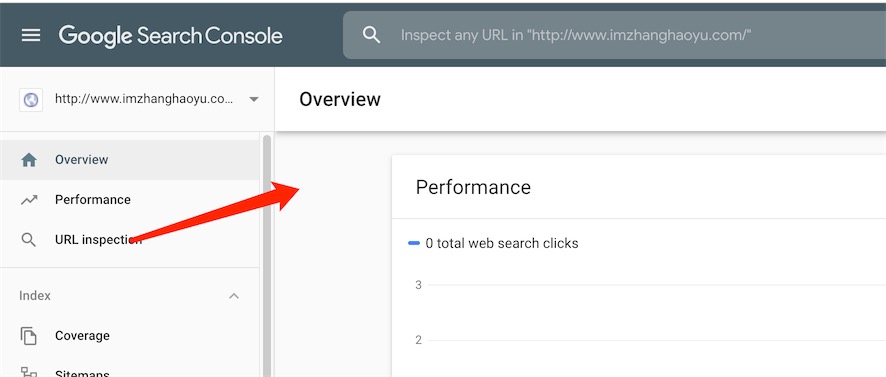This screenshot has height=377, width=886.
Task: Click the property globe icon
Action: [31, 99]
